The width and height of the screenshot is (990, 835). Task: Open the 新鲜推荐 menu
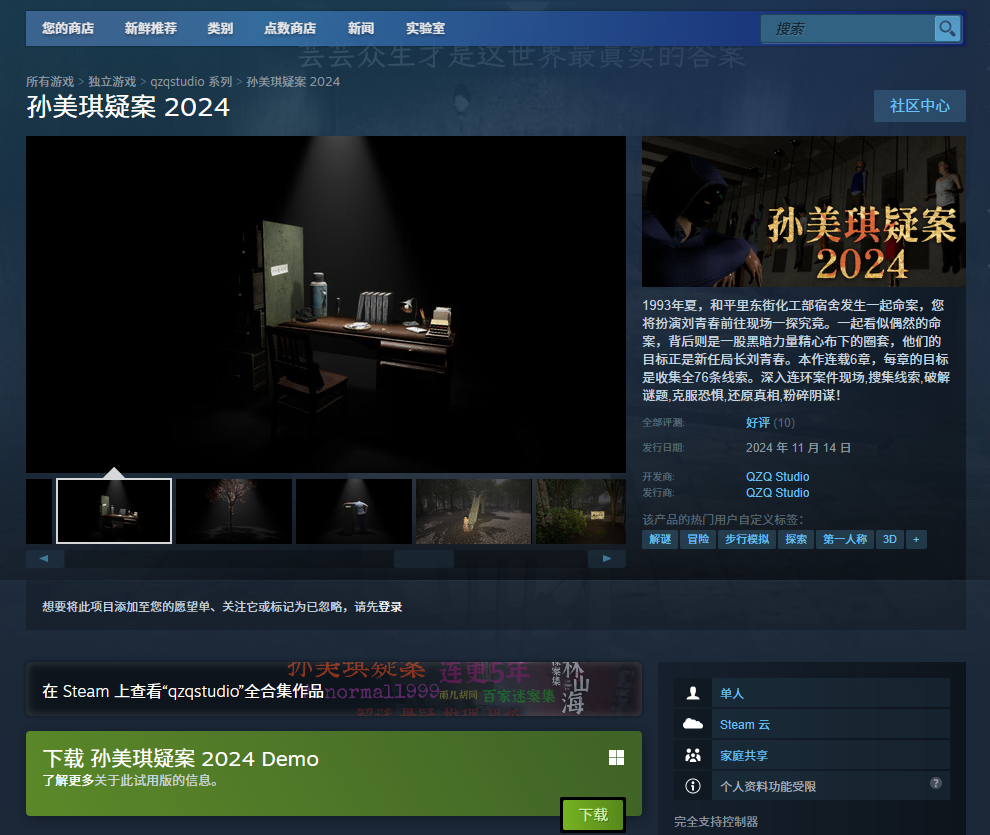point(150,28)
